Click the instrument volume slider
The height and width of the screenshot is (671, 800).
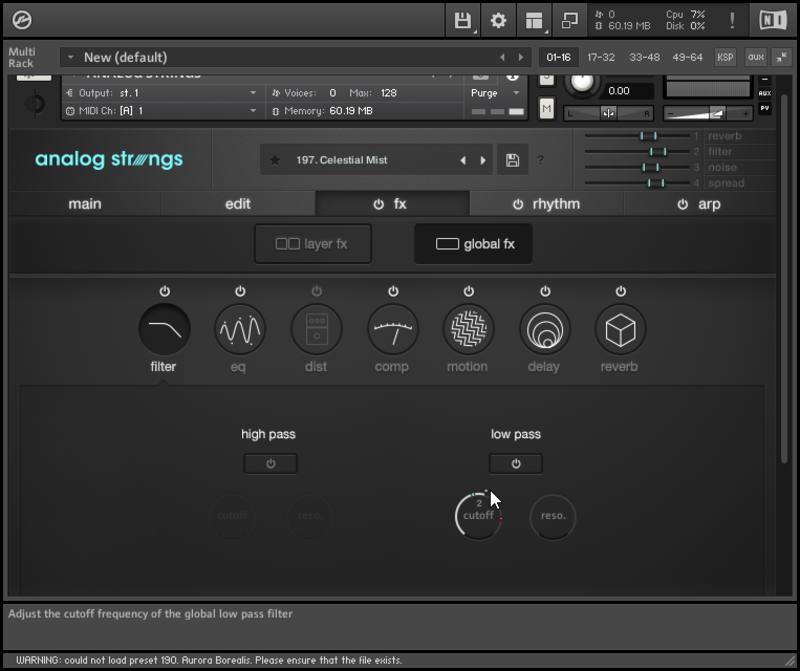click(x=708, y=113)
